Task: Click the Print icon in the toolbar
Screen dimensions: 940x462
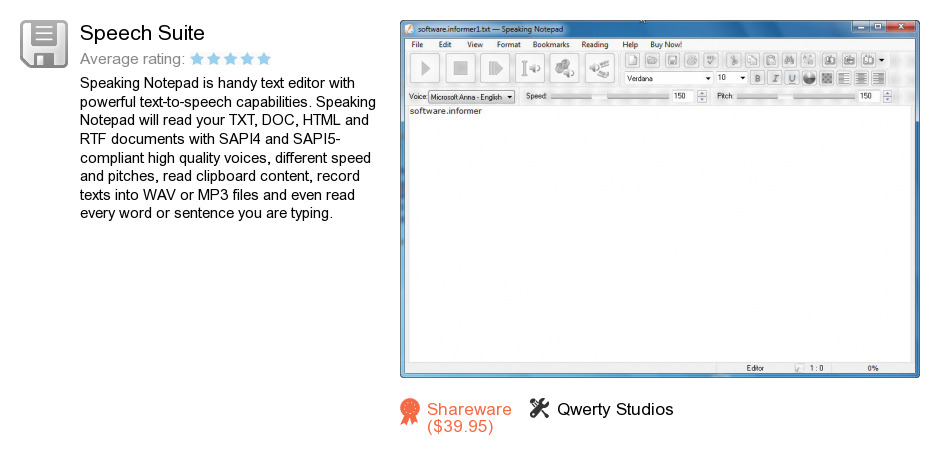Action: click(x=692, y=60)
